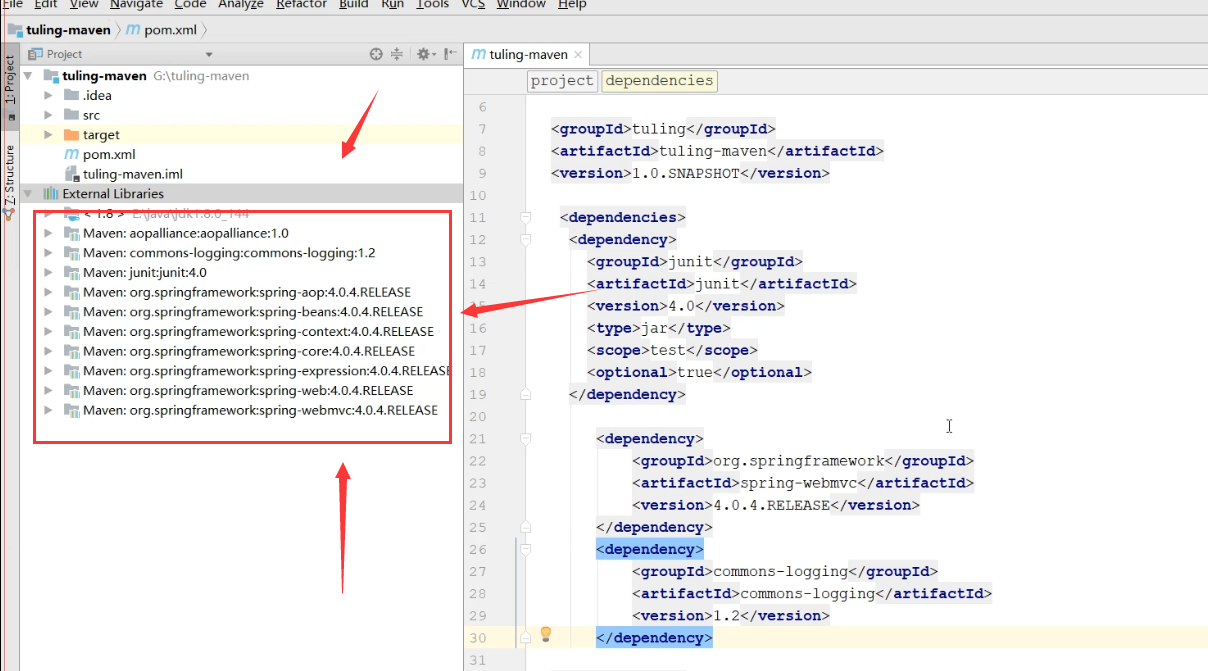Click the library icon beside aopalliance:aopalliance:1.0
The image size is (1208, 671).
click(x=71, y=233)
